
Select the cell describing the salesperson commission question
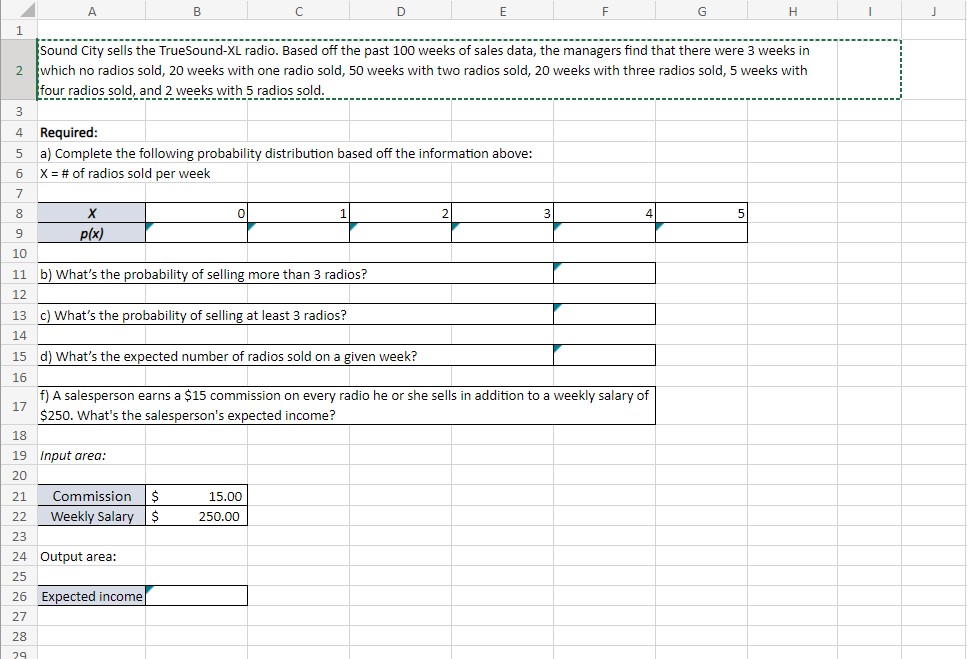pos(345,405)
